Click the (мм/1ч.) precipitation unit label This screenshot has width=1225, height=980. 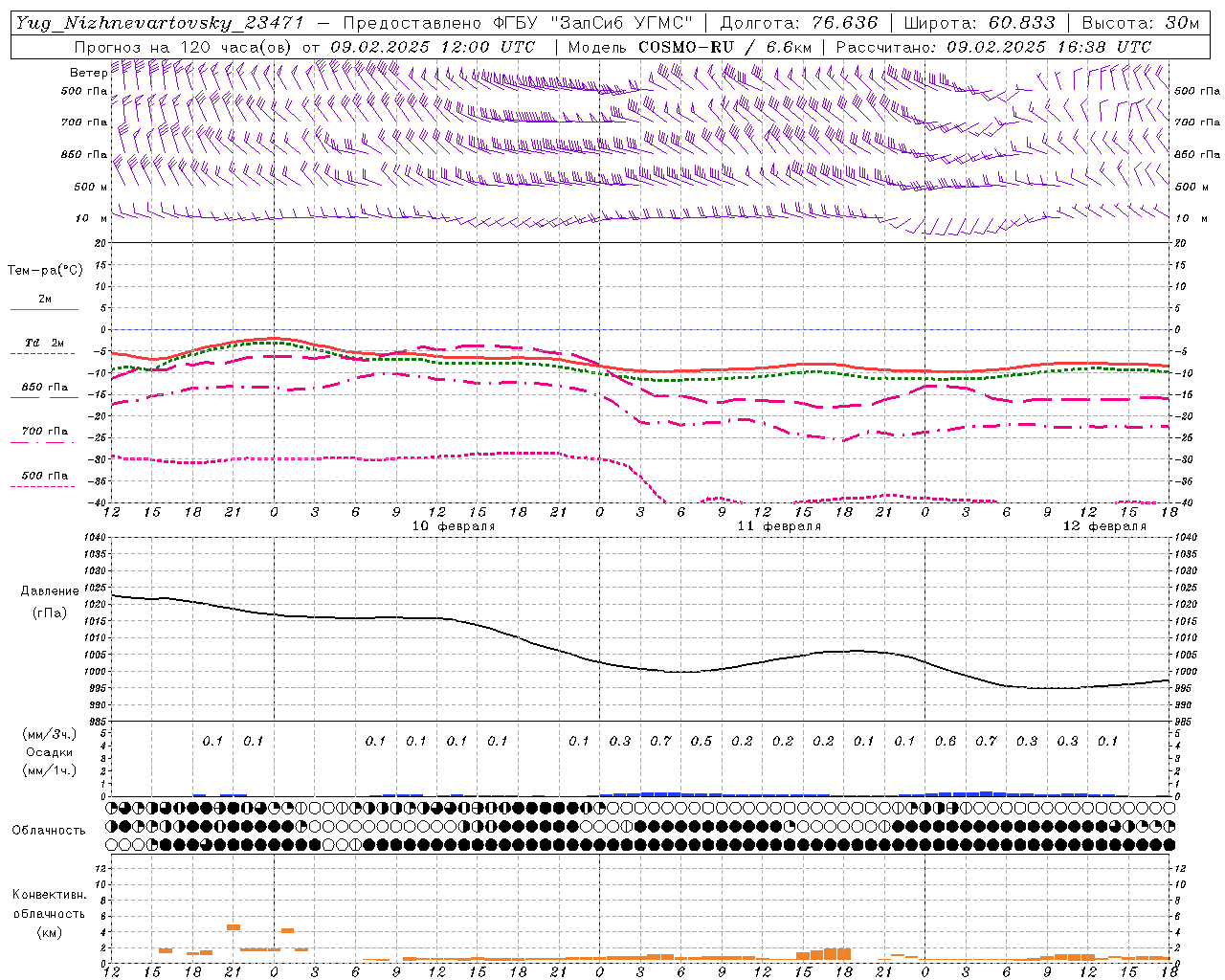[50, 770]
